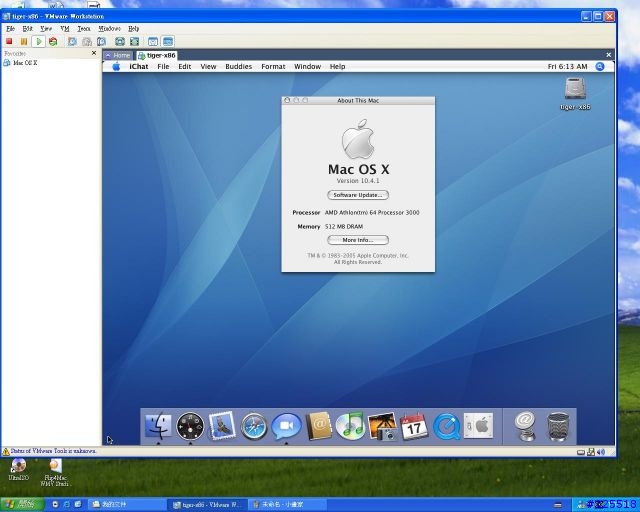Open the iChat application menu
640x512 pixels.
tap(139, 67)
